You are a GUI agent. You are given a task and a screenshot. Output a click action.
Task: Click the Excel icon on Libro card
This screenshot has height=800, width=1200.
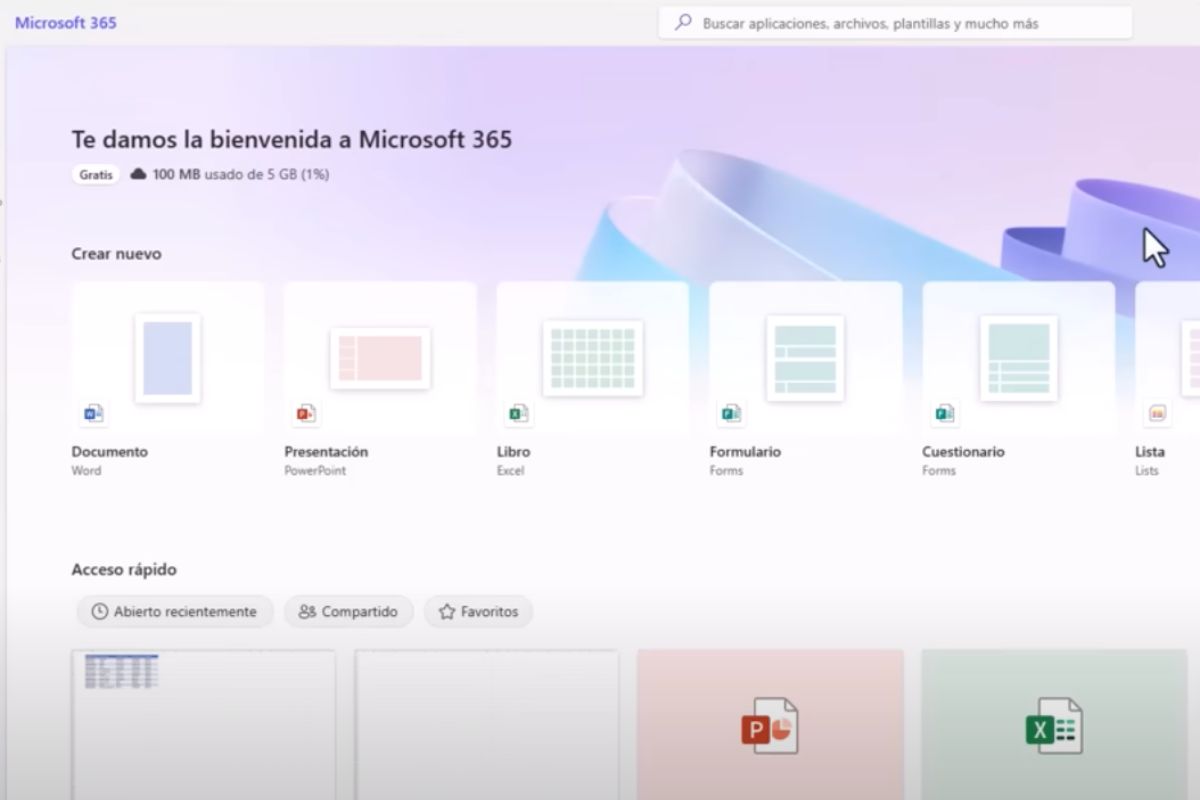[518, 413]
